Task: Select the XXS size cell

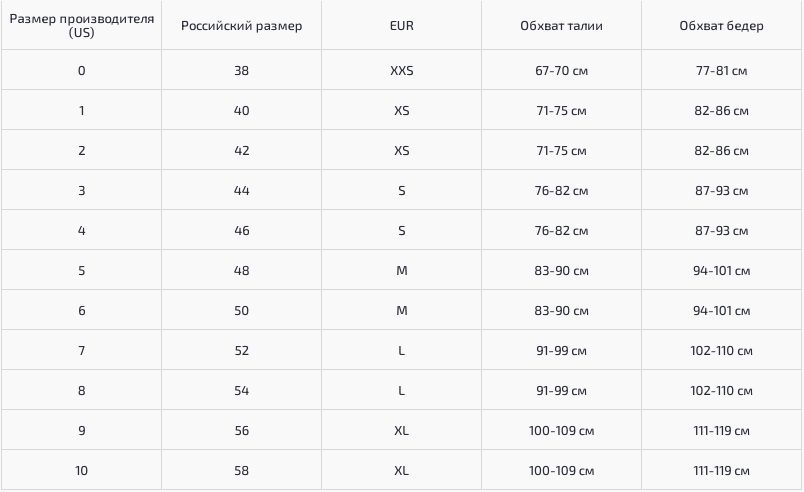Action: coord(401,70)
